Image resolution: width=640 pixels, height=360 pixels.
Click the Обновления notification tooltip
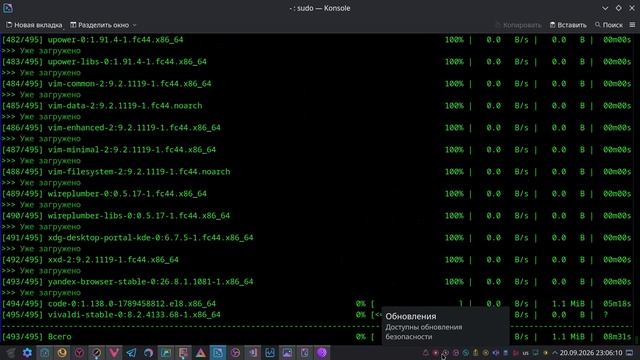click(446, 326)
